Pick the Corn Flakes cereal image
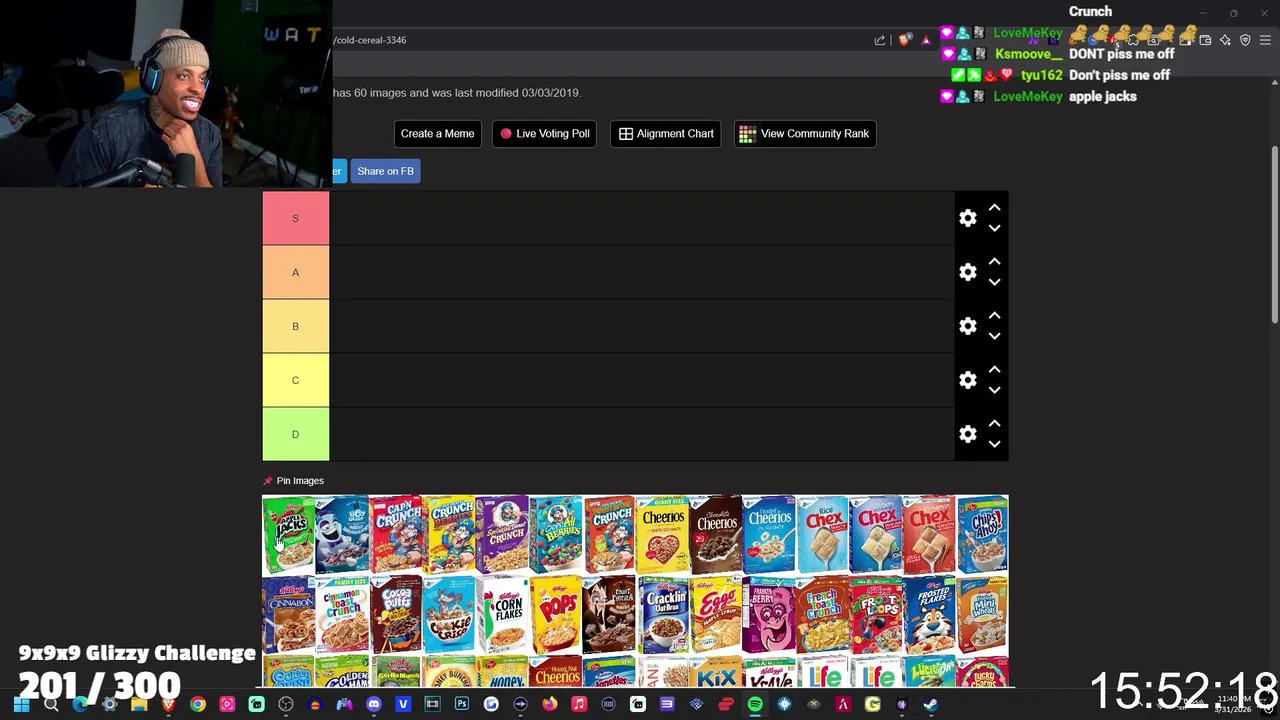The height and width of the screenshot is (720, 1280). (x=502, y=615)
